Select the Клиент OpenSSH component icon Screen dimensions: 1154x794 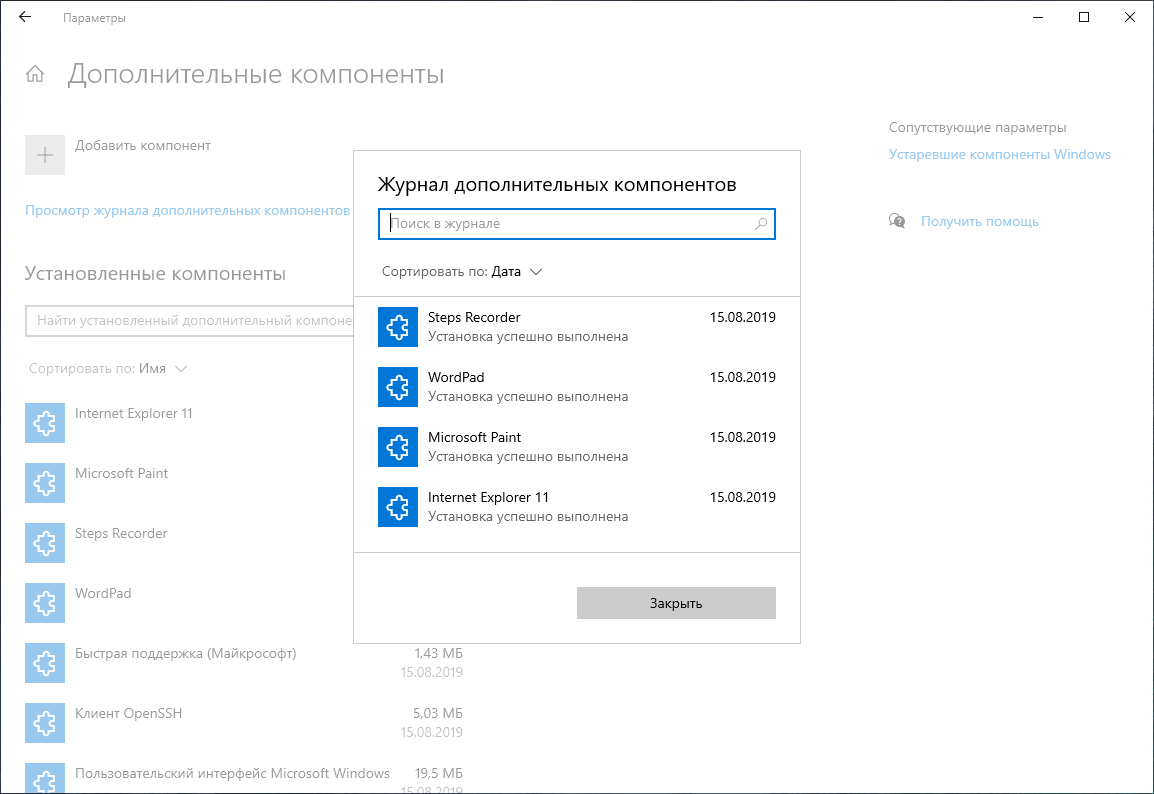pos(45,723)
